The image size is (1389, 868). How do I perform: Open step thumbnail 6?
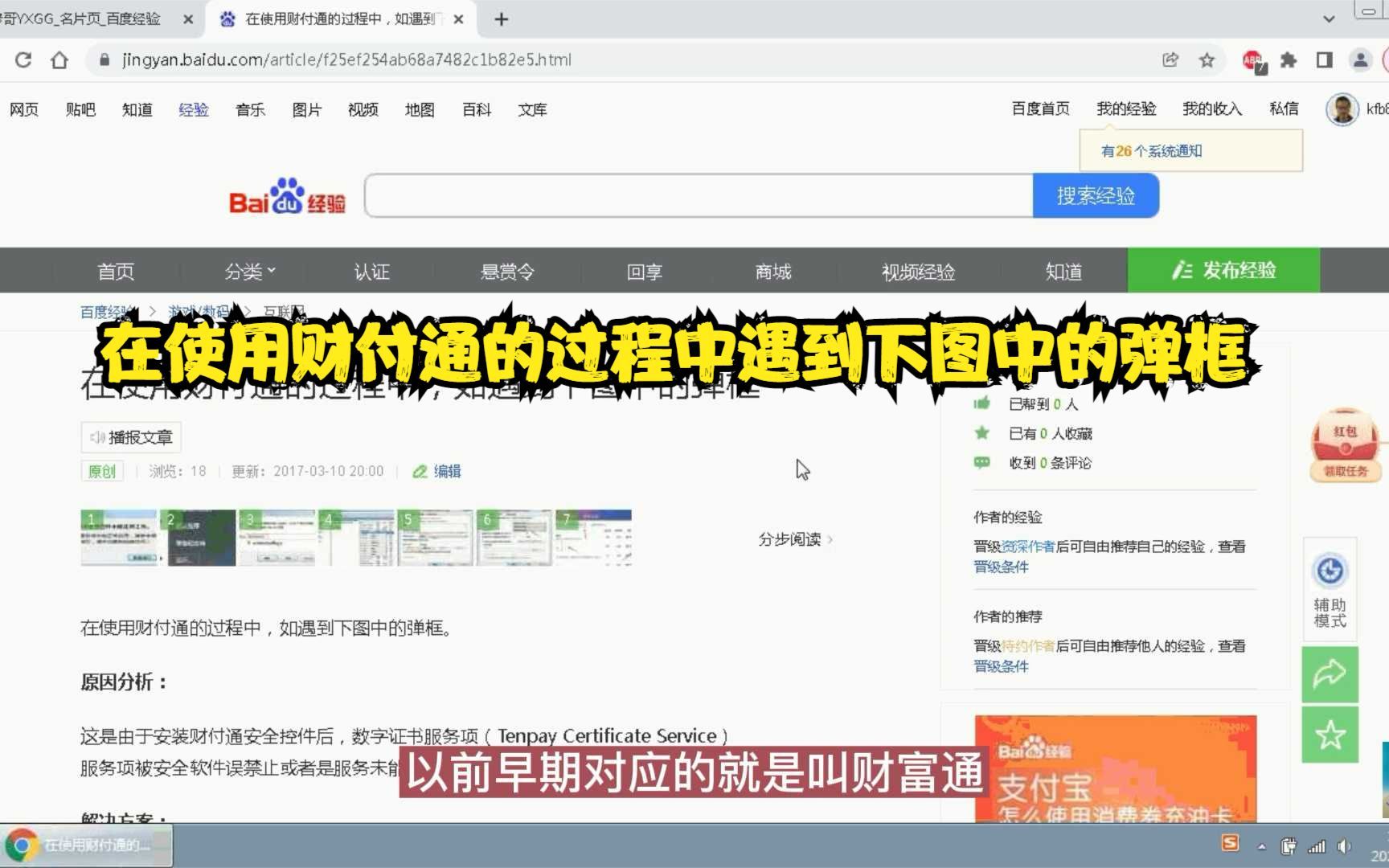pos(514,538)
